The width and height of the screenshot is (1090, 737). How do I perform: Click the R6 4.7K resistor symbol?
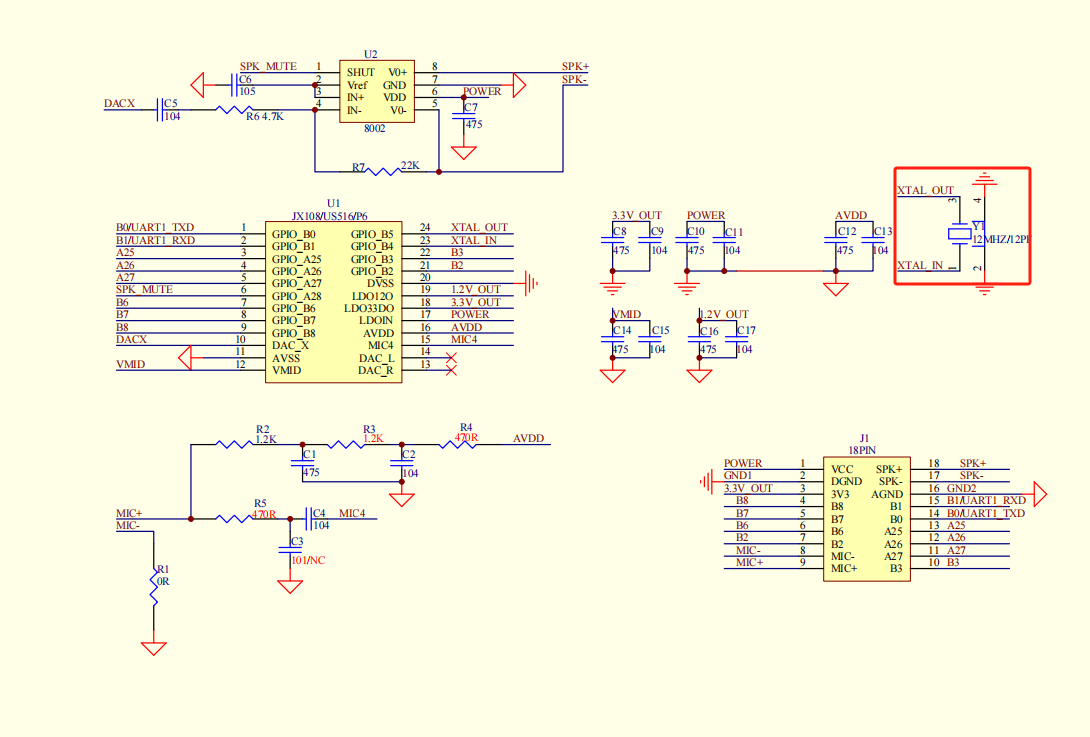point(234,110)
